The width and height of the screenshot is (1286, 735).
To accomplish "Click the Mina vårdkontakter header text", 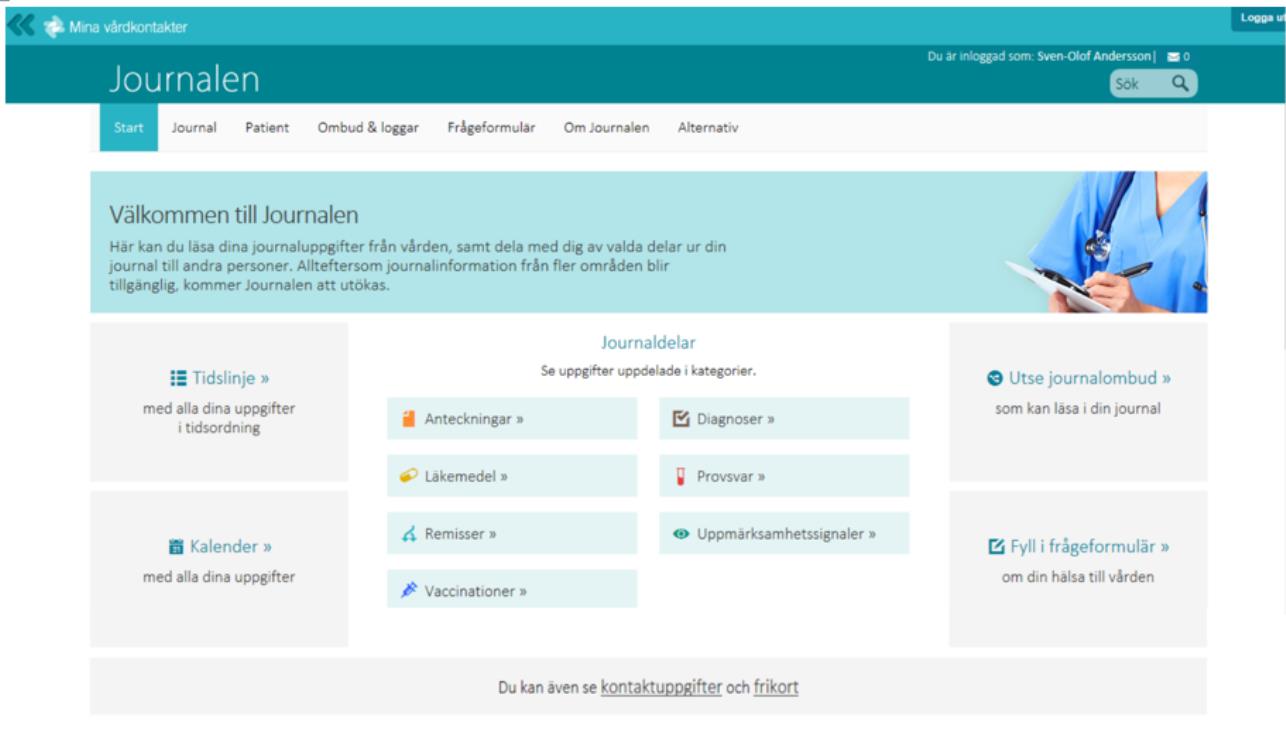I will (128, 28).
